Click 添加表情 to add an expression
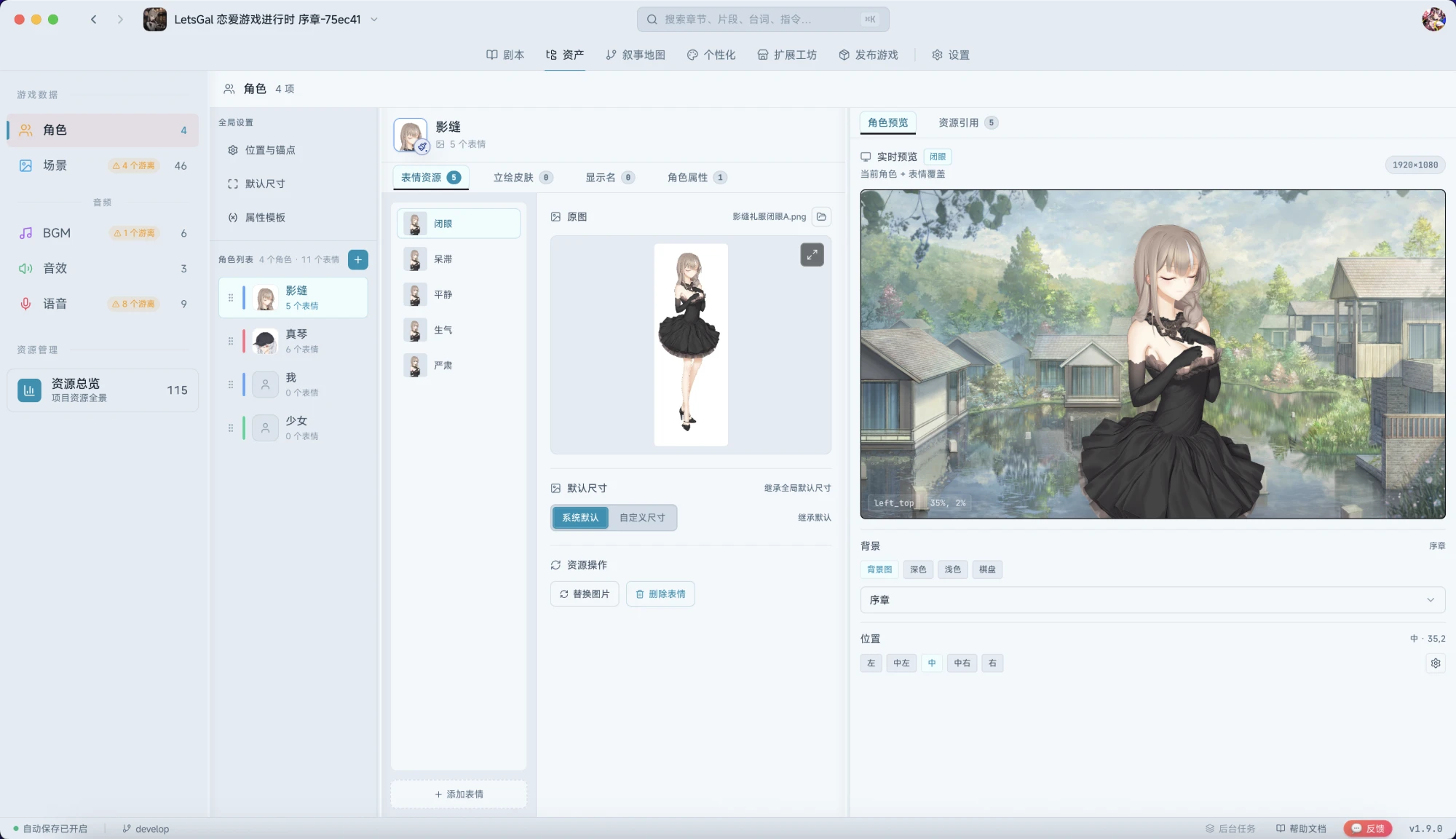The width and height of the screenshot is (1456, 839). click(459, 794)
